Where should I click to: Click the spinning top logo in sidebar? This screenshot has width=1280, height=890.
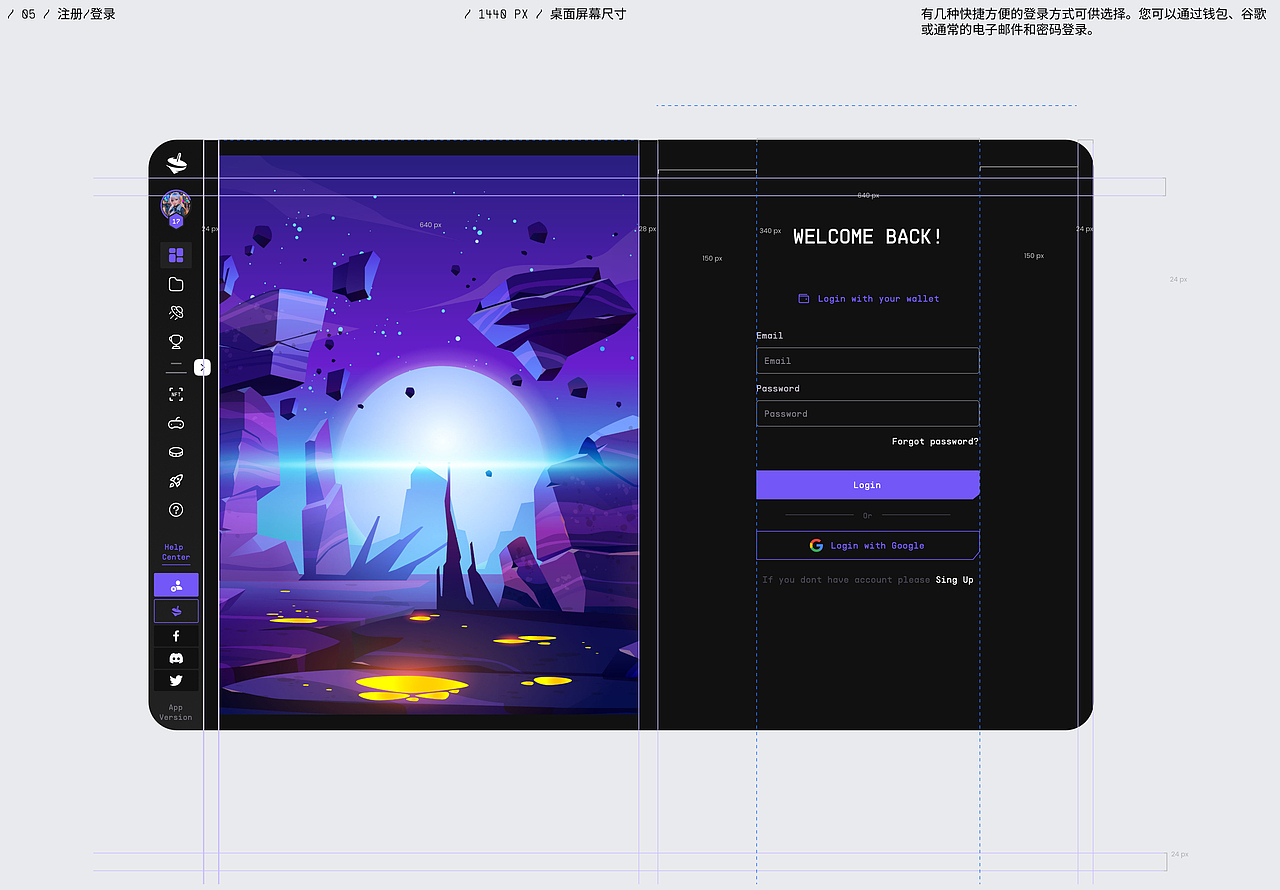pyautogui.click(x=176, y=163)
